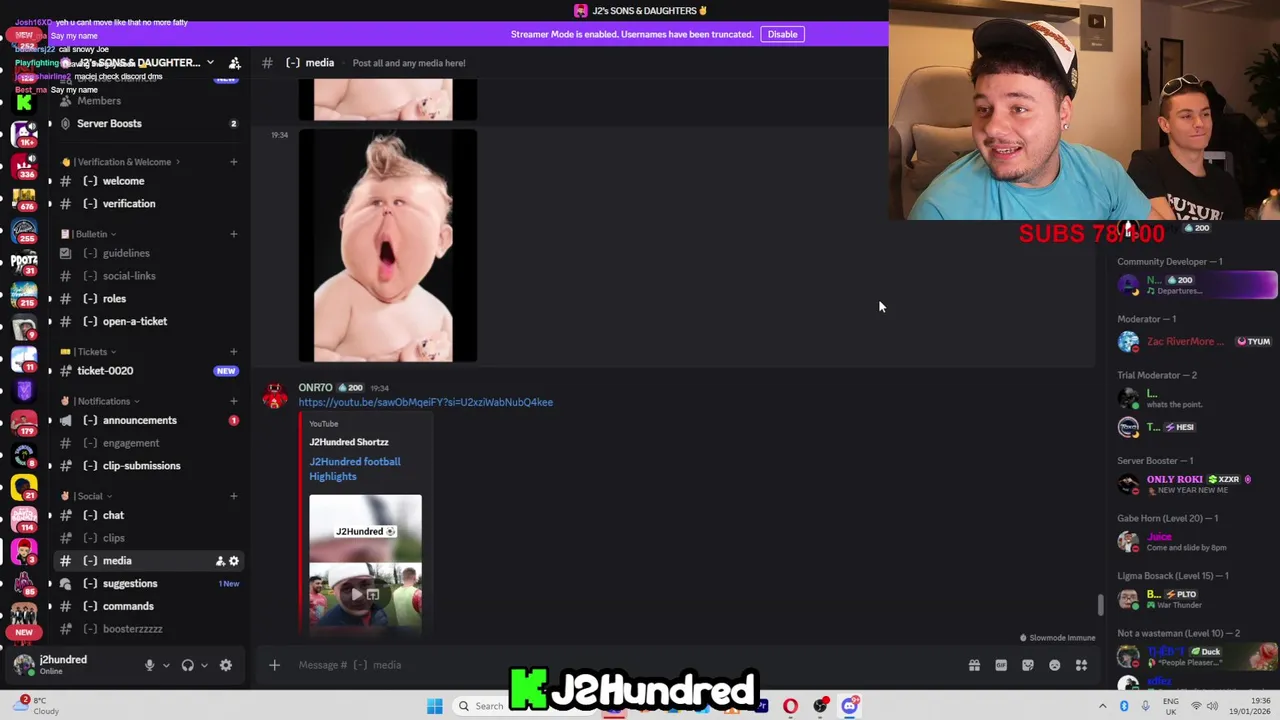The width and height of the screenshot is (1280, 720).
Task: Click the plus attach button in message bar
Action: [x=274, y=665]
